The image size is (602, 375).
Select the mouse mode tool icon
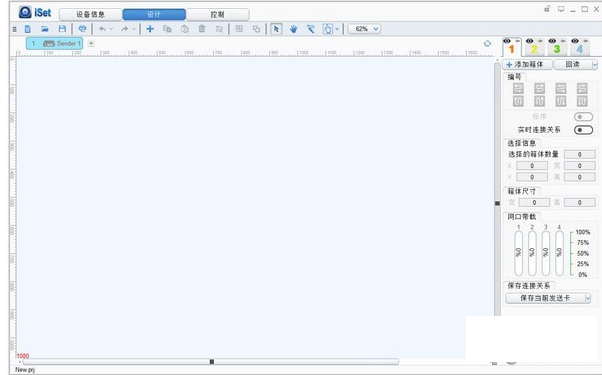coord(328,29)
